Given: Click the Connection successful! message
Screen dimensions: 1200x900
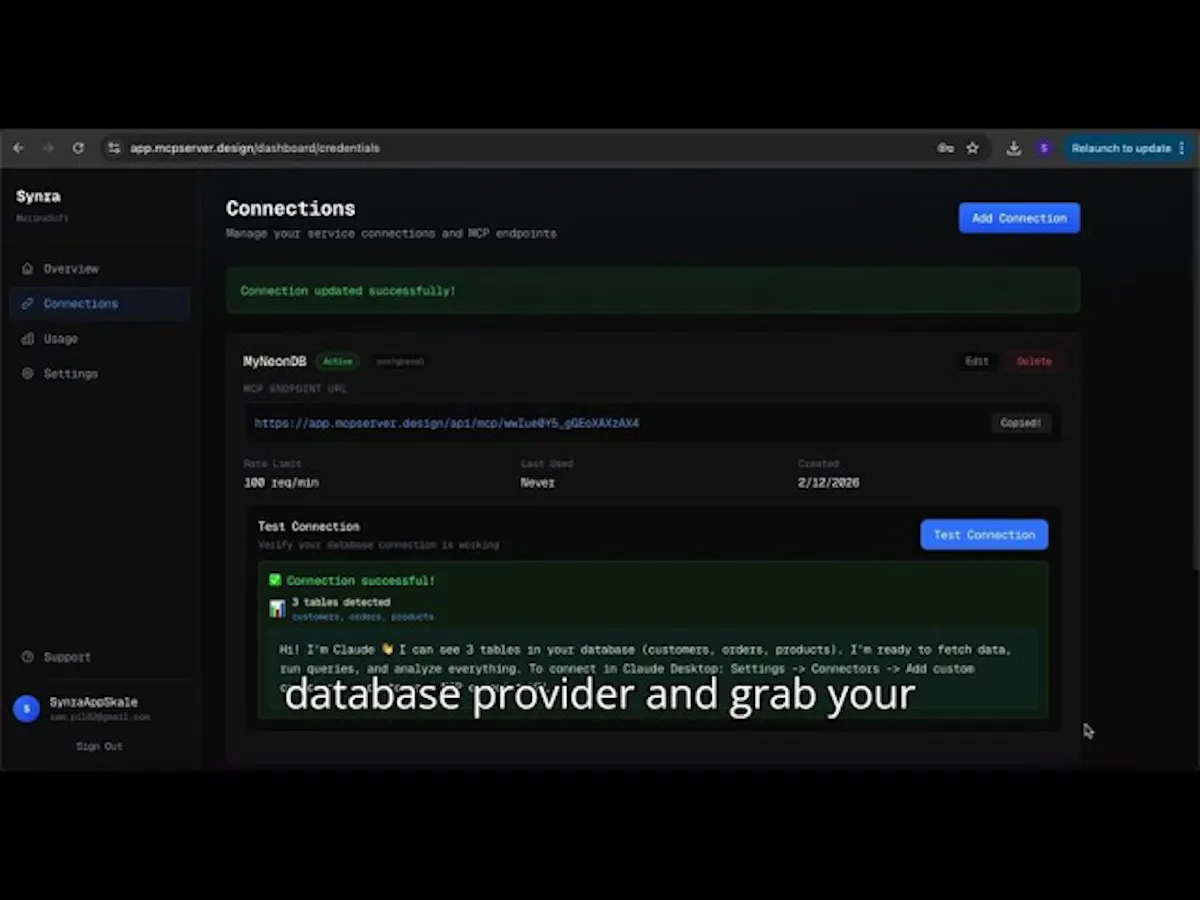Looking at the screenshot, I should pyautogui.click(x=361, y=580).
